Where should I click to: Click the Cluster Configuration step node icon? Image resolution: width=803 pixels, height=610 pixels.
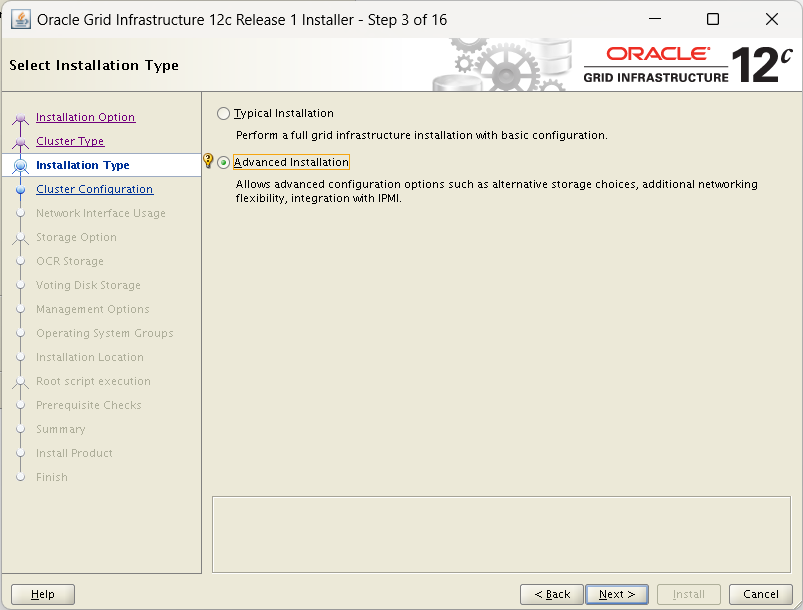pos(20,190)
